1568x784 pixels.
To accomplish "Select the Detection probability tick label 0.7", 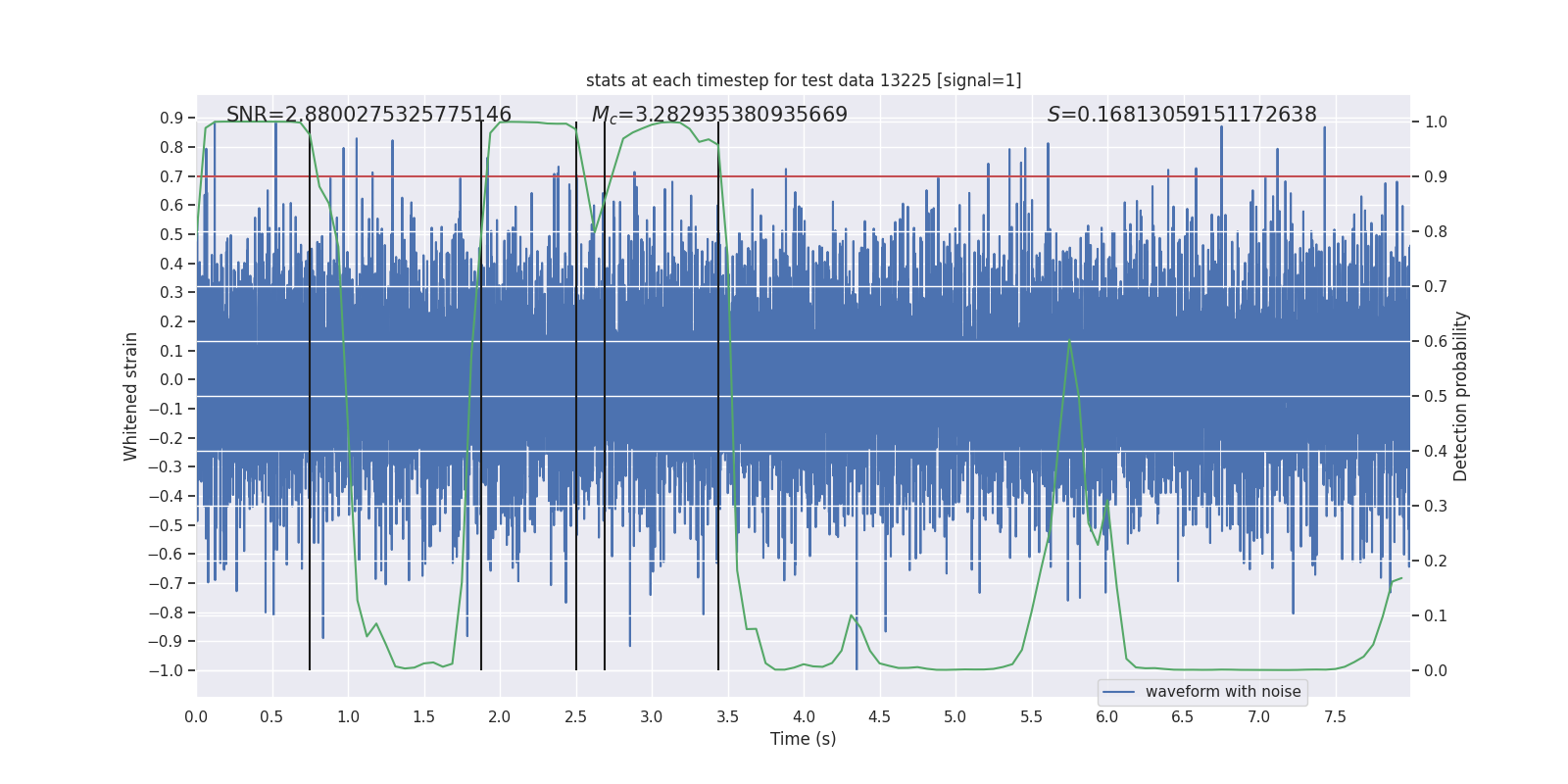I will click(x=1436, y=287).
